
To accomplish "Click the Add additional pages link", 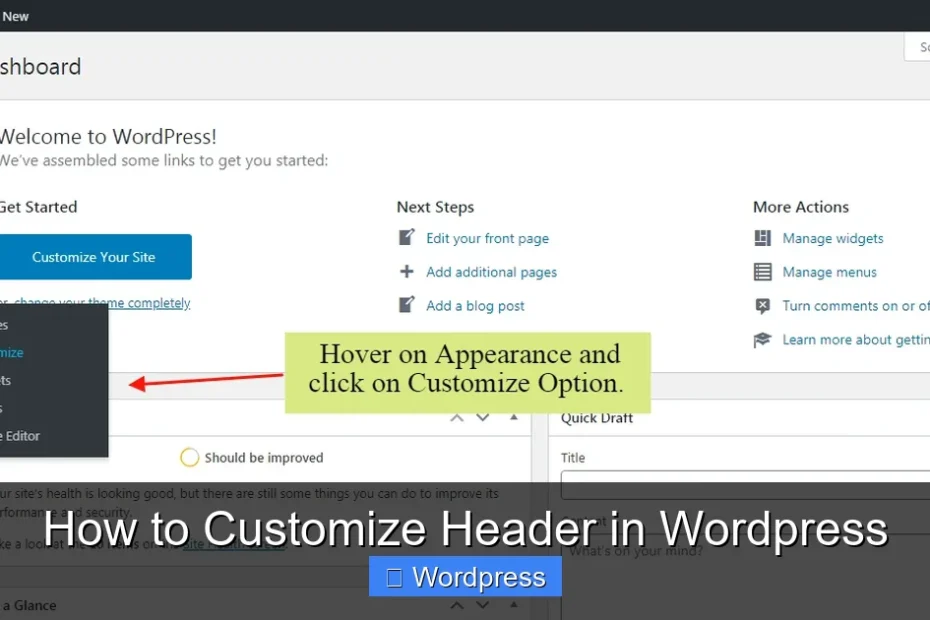I will (491, 272).
